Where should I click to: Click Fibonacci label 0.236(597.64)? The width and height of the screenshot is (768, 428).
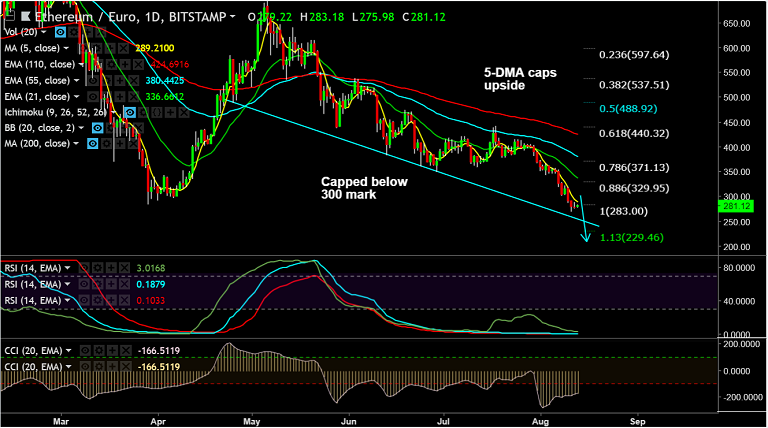click(634, 54)
